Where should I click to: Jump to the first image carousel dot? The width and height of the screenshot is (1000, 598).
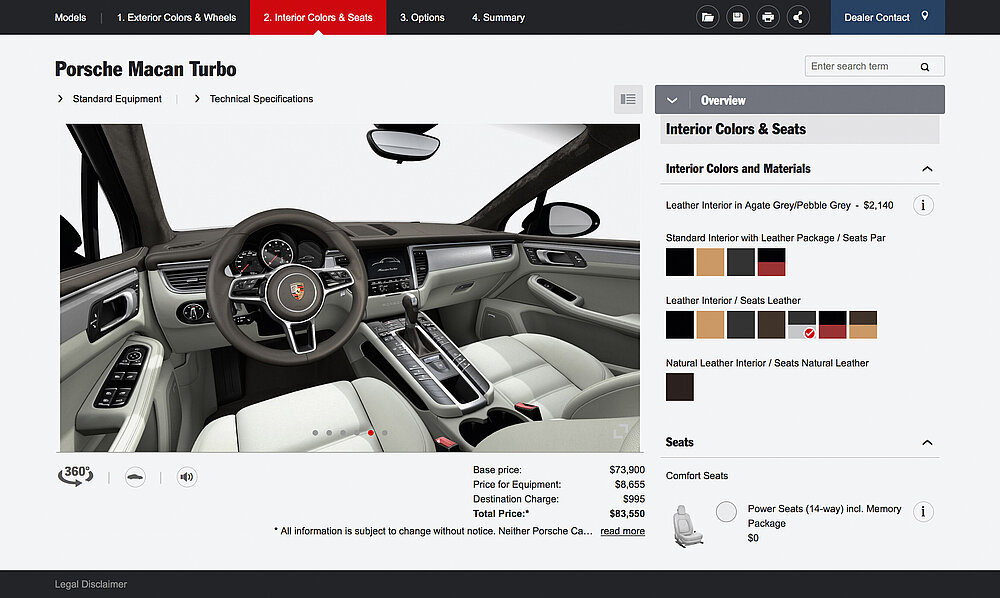tap(315, 433)
